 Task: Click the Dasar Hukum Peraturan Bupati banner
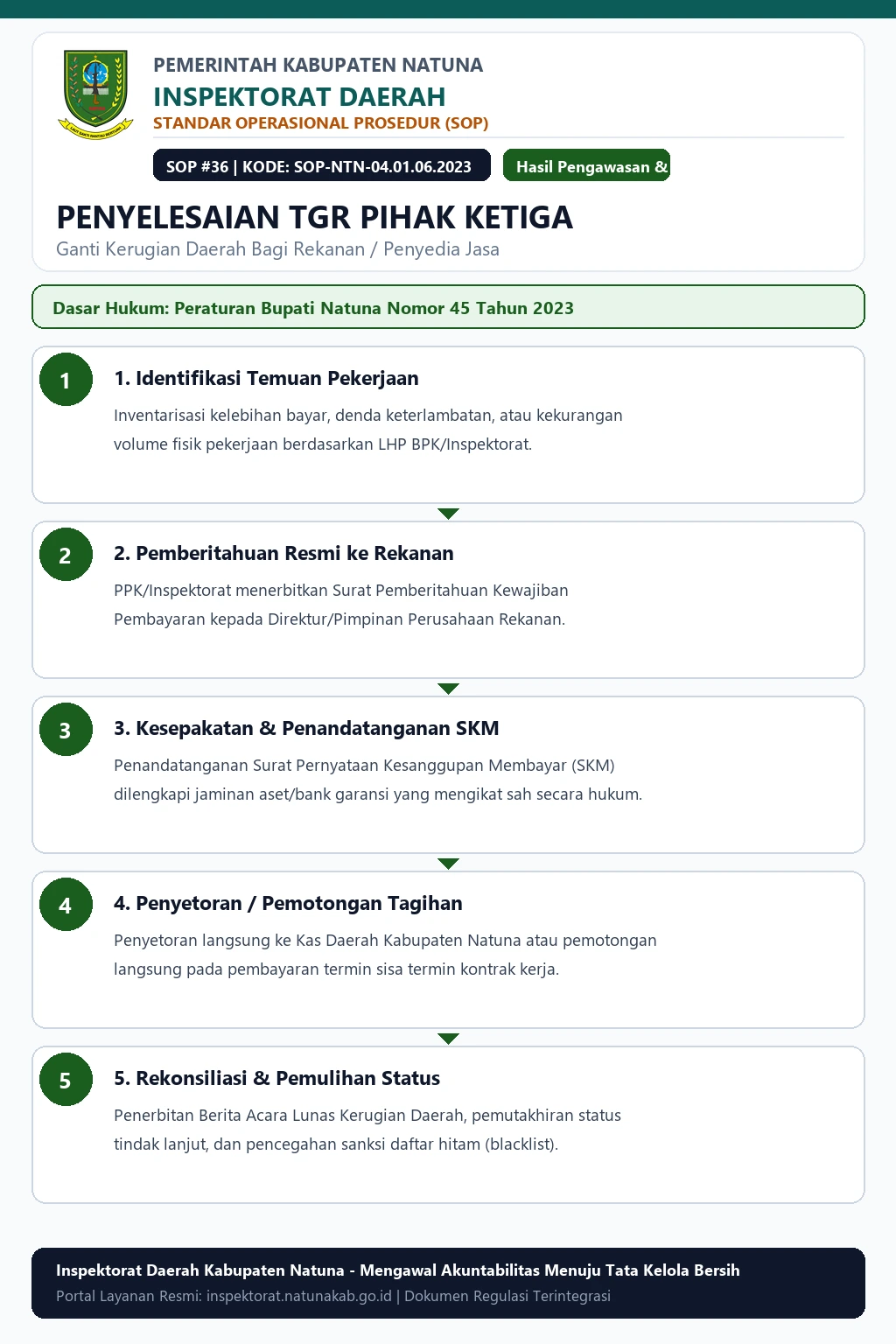(x=448, y=307)
